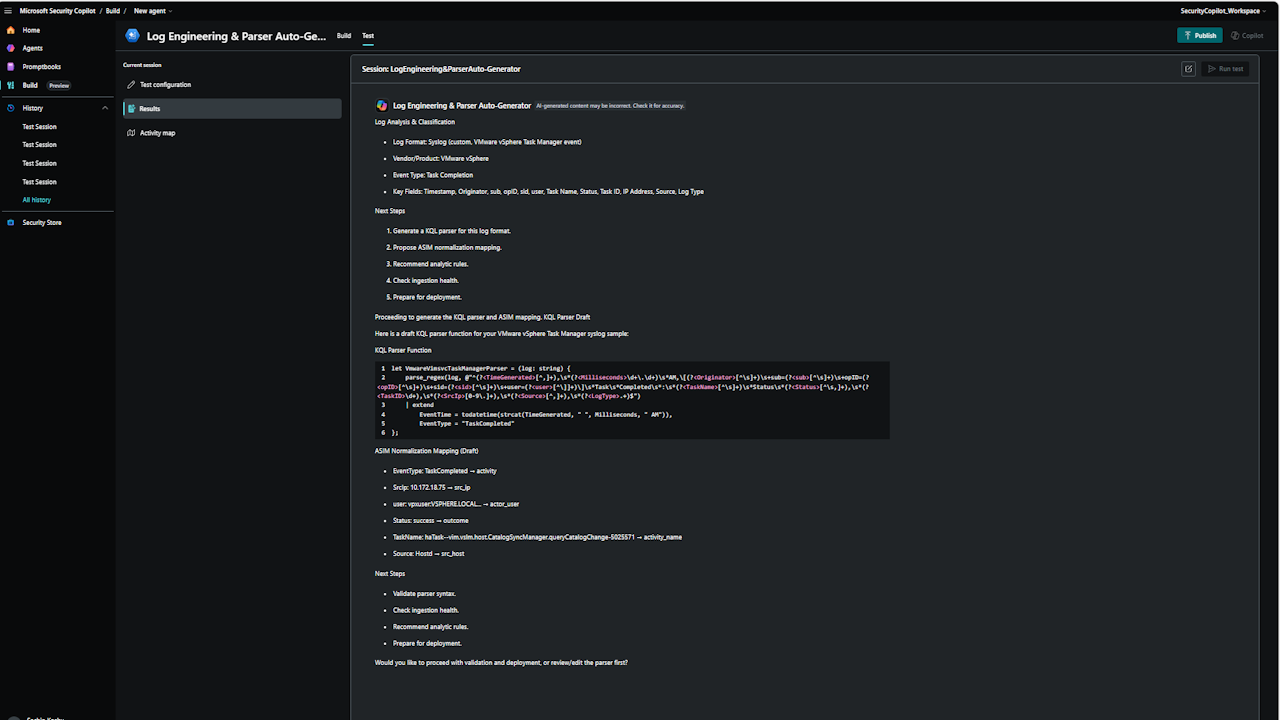Screen dimensions: 1280x720
Task: Click the Publish button
Action: 1200,35
